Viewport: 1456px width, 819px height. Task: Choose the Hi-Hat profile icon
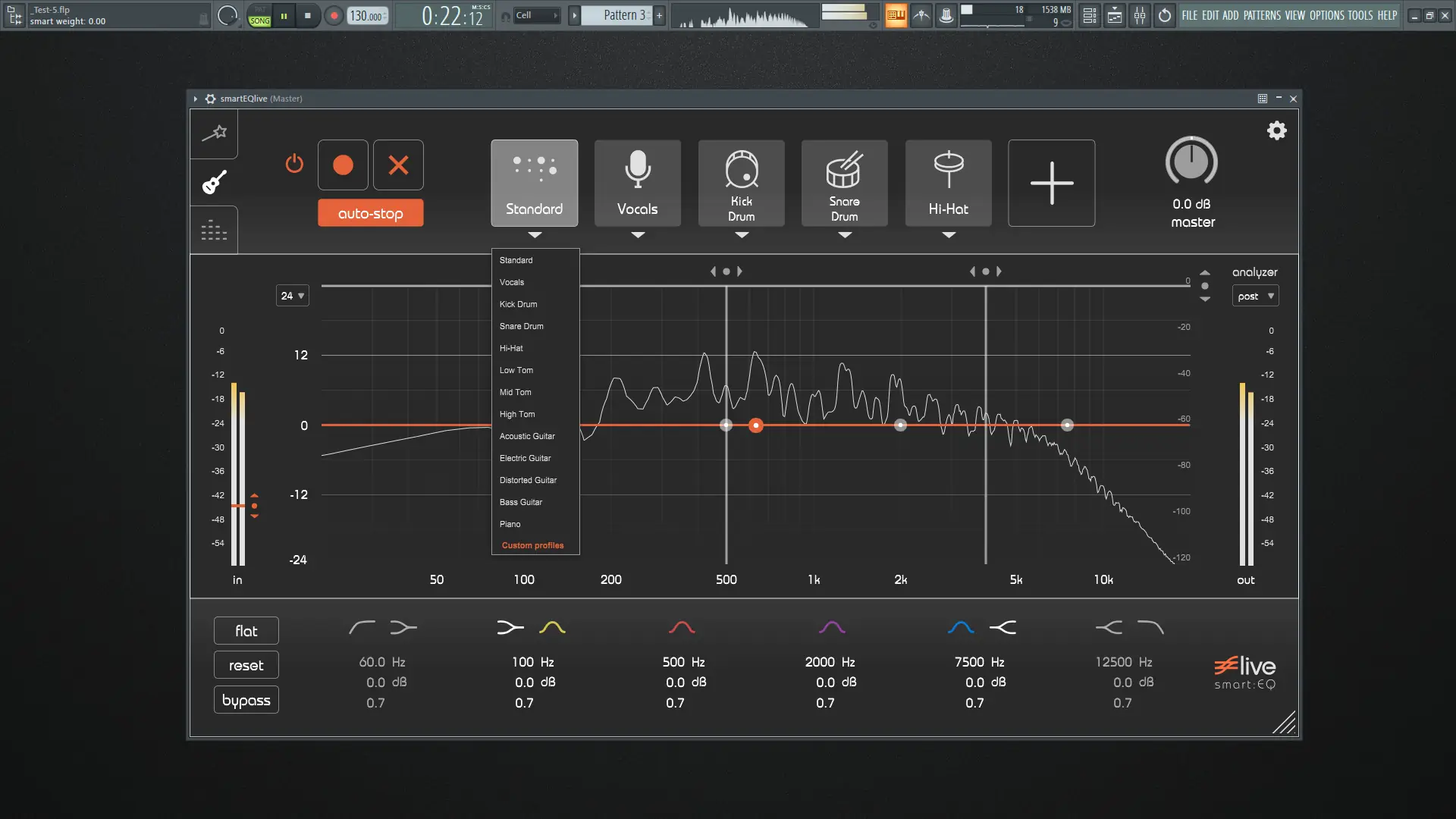[x=948, y=183]
